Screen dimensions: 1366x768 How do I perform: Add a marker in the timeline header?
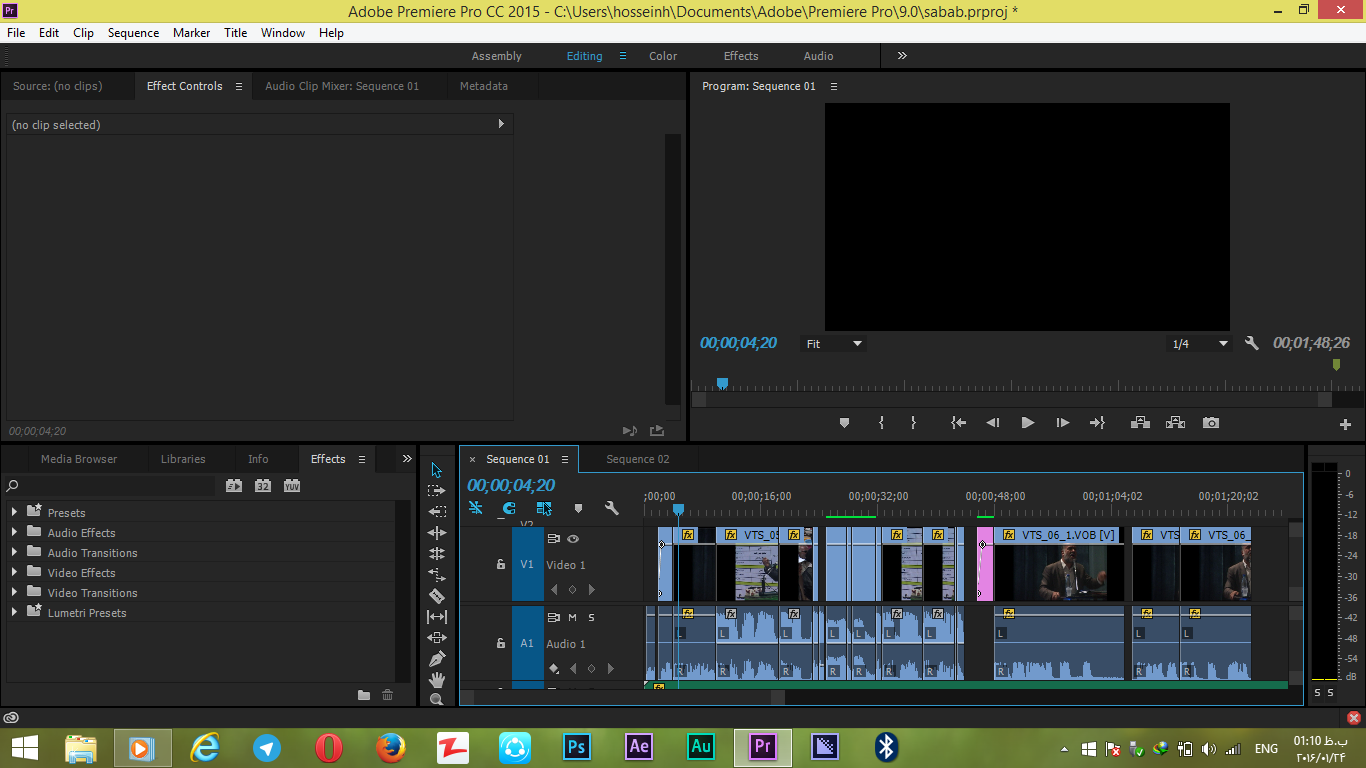click(578, 508)
